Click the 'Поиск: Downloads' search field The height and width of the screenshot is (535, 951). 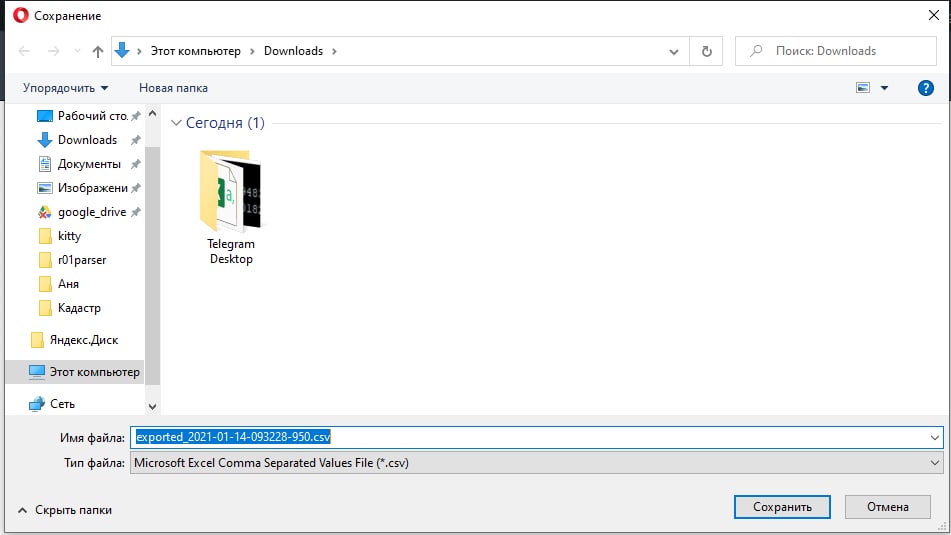click(x=836, y=51)
